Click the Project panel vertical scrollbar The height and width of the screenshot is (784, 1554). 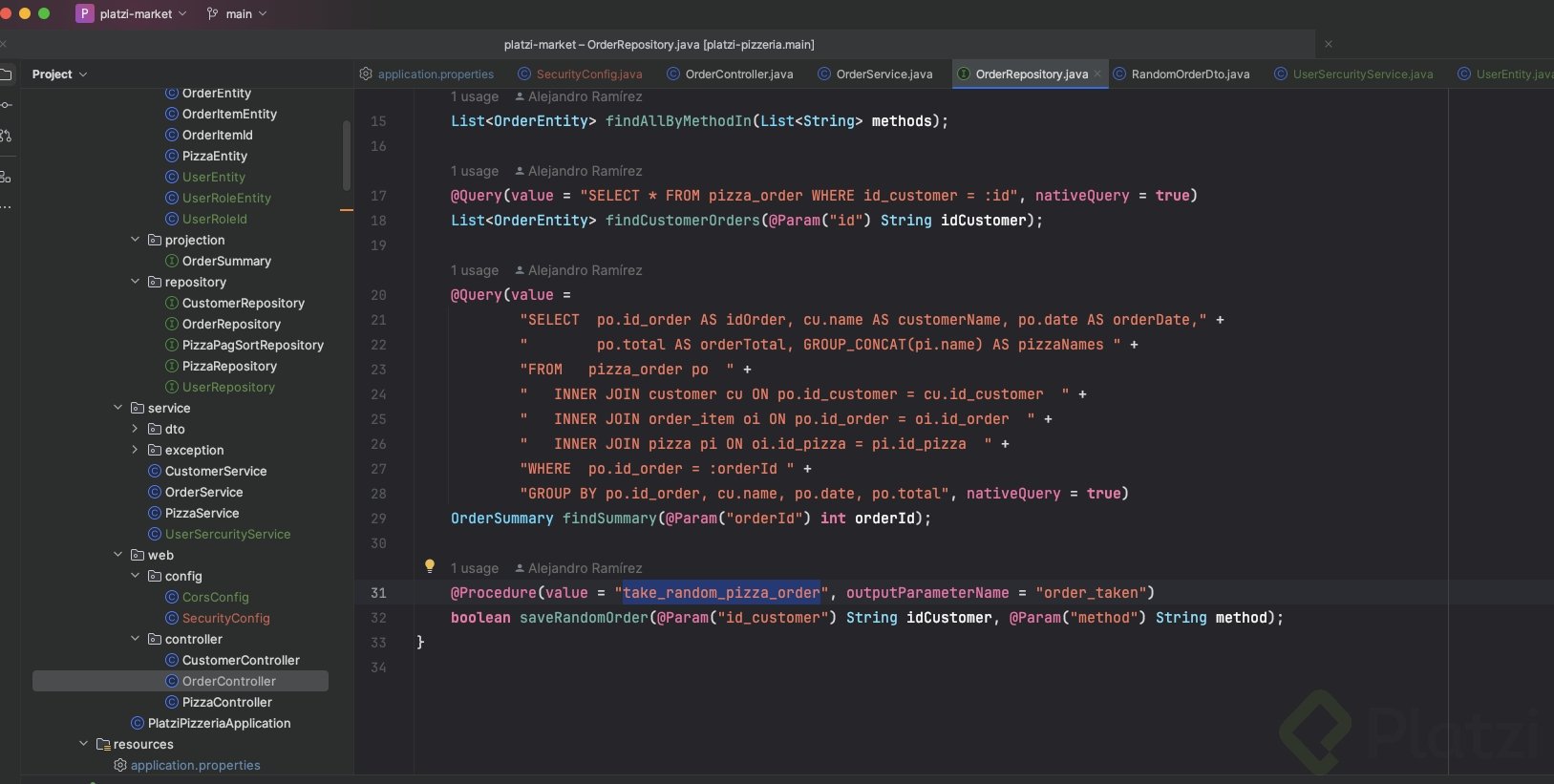coord(346,155)
